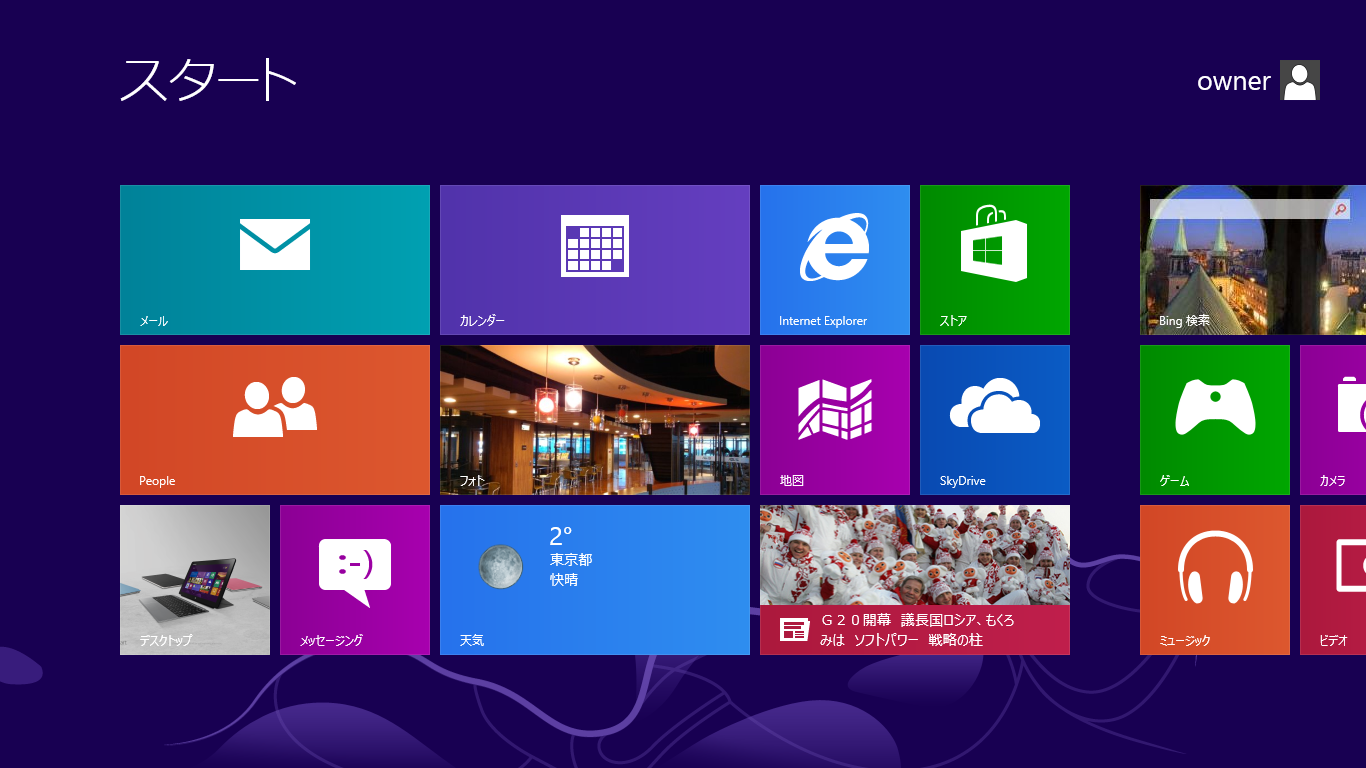Open the Desktop (デスクトップ) tile
1366x768 pixels.
195,580
